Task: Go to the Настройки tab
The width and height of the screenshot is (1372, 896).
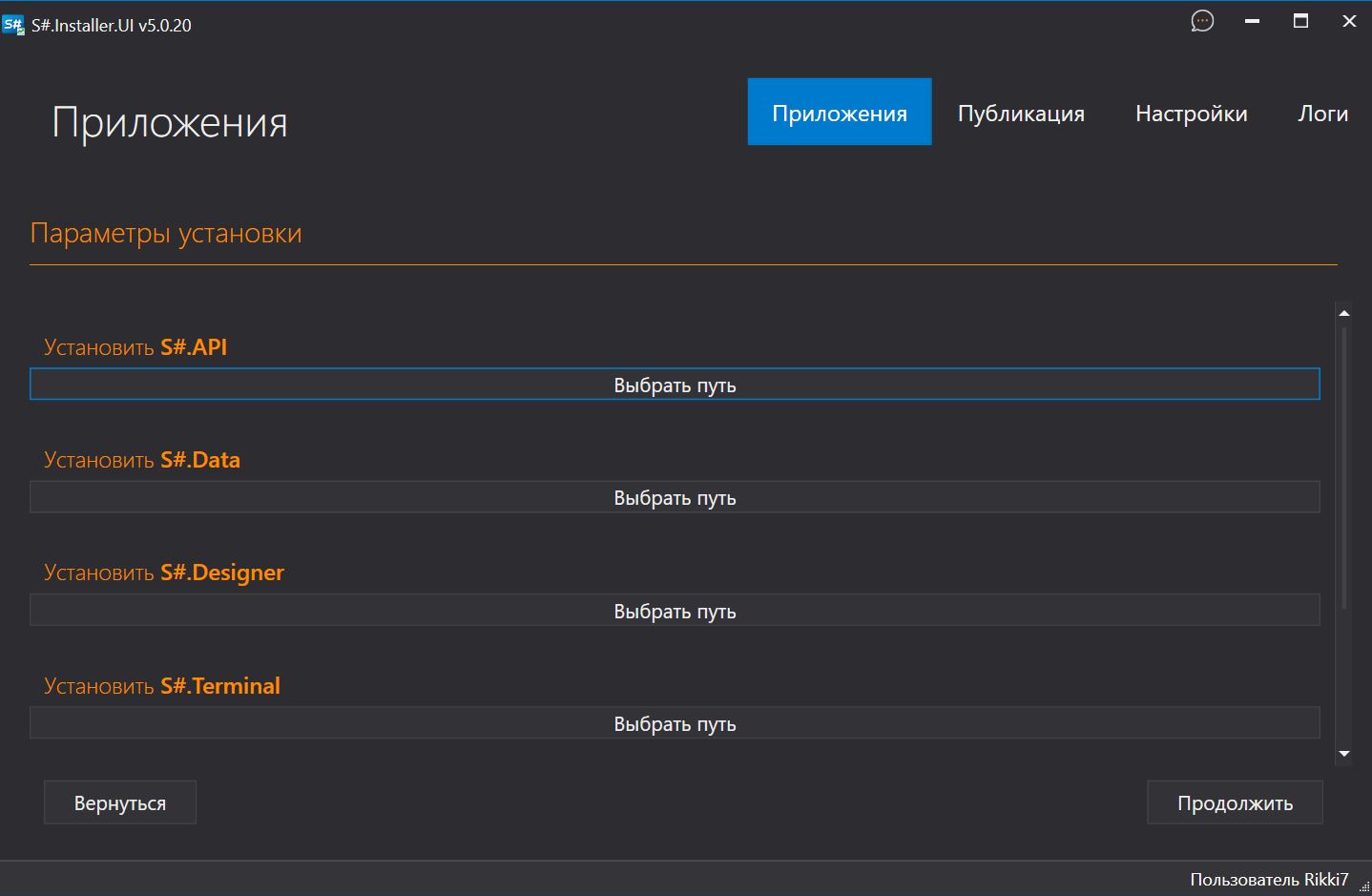Action: click(1192, 113)
